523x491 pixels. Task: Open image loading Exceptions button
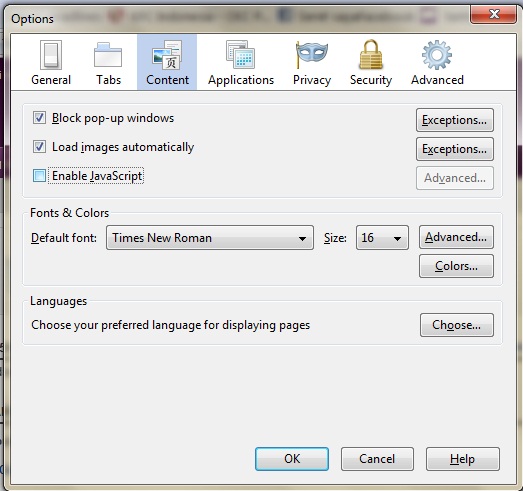[455, 149]
